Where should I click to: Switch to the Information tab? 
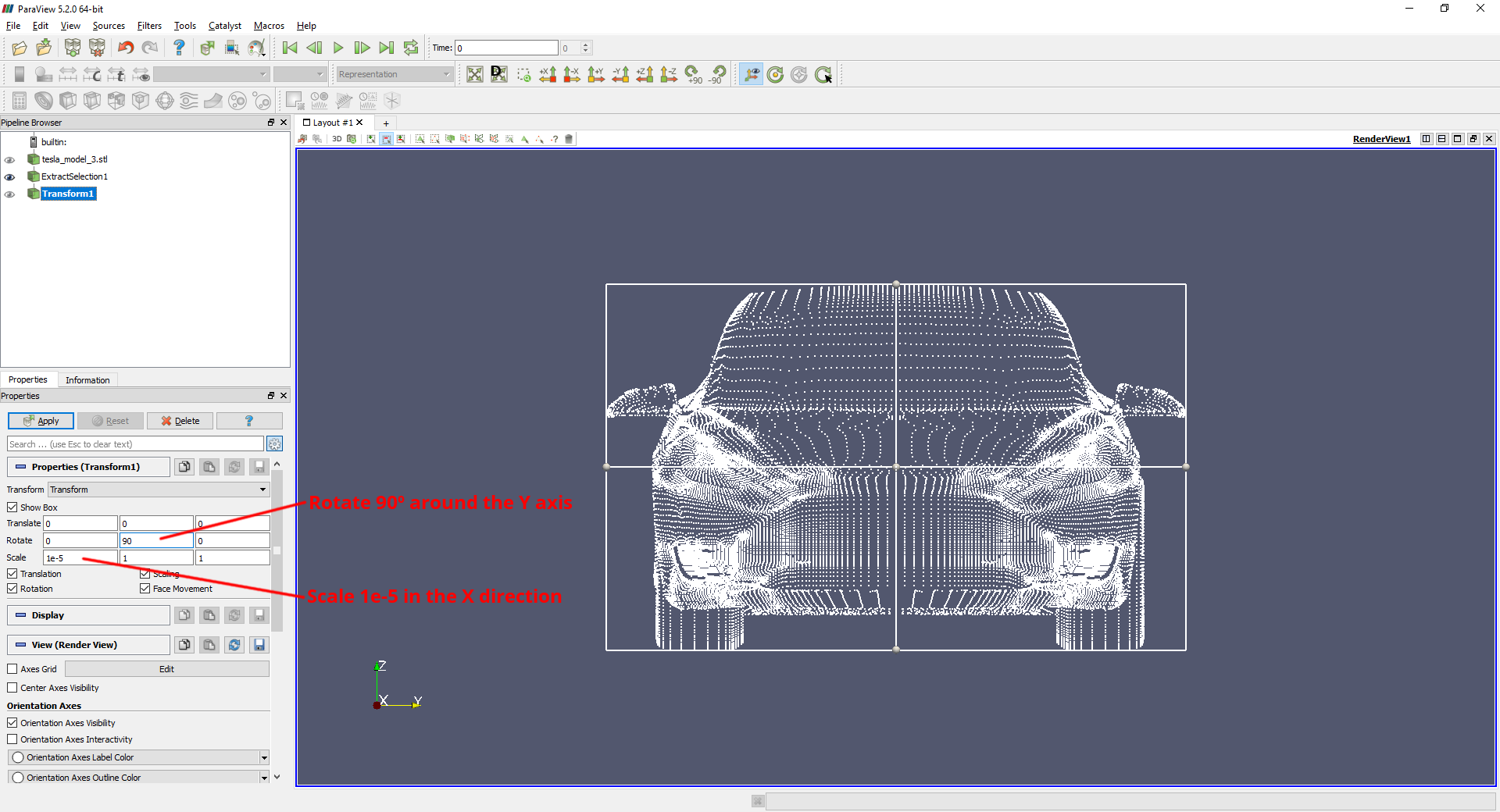(x=87, y=380)
